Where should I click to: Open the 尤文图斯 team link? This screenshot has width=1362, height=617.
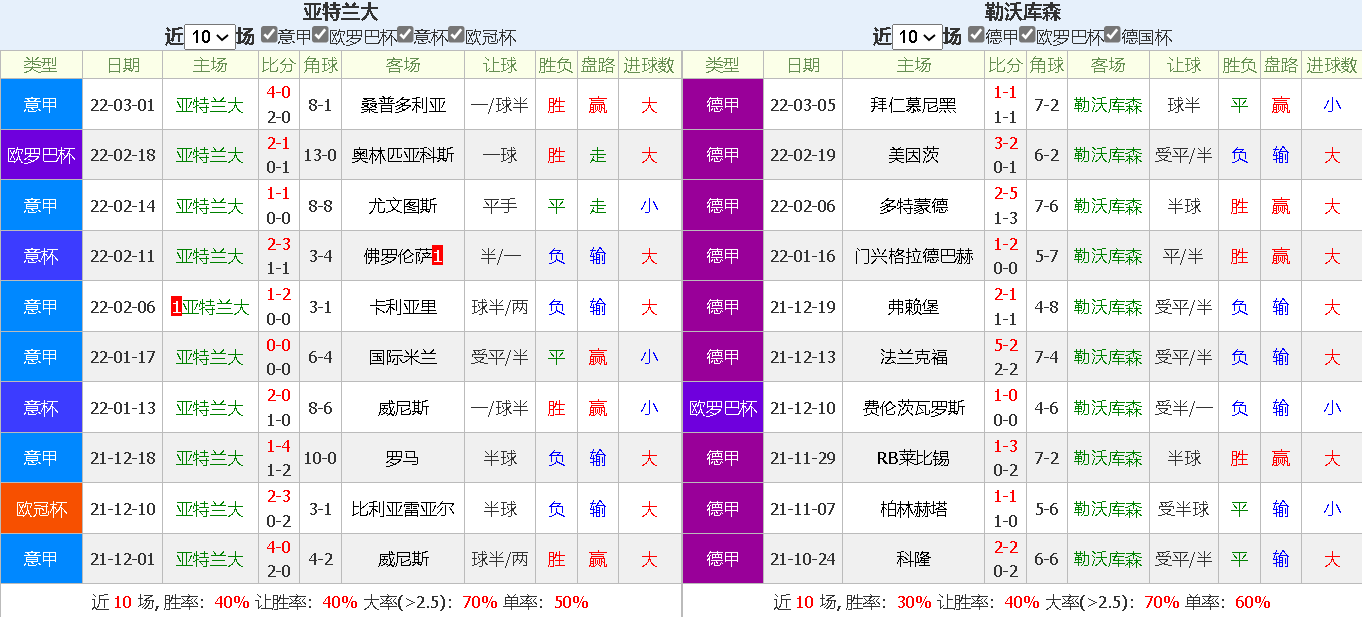point(403,206)
